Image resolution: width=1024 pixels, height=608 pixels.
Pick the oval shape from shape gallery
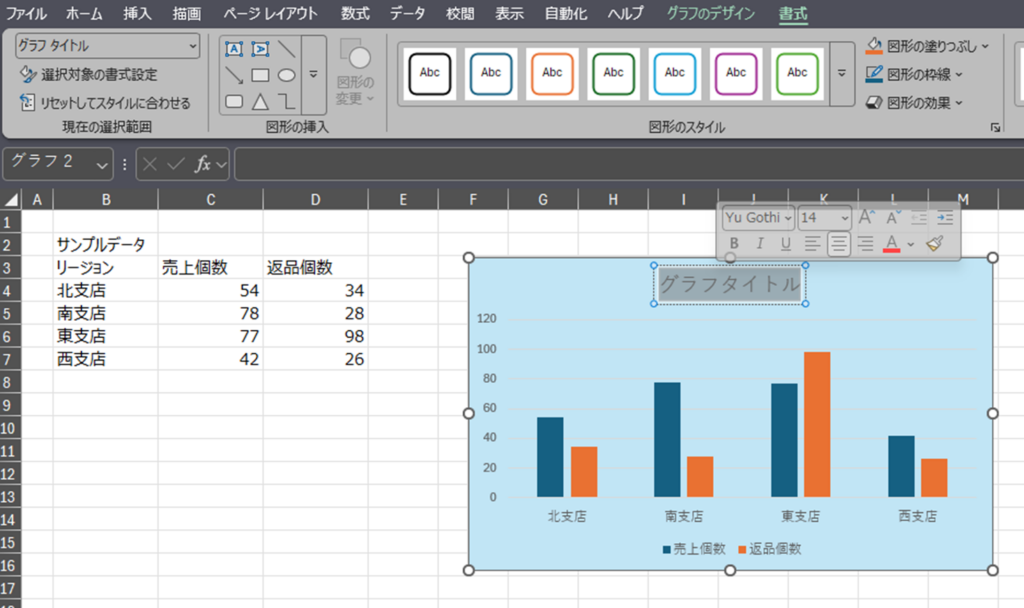coord(286,75)
